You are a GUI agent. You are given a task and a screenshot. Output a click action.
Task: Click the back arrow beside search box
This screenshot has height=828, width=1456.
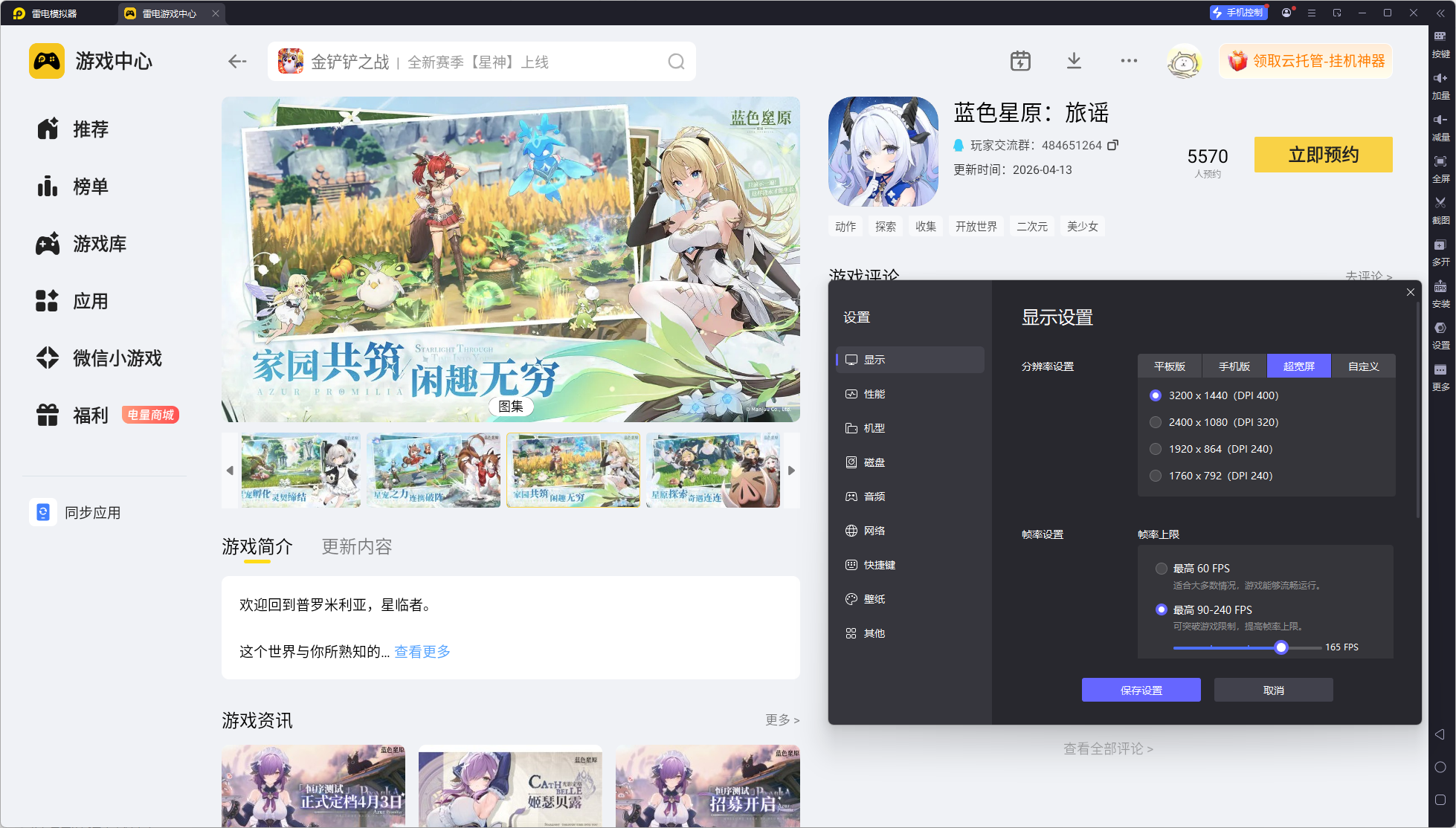(237, 62)
